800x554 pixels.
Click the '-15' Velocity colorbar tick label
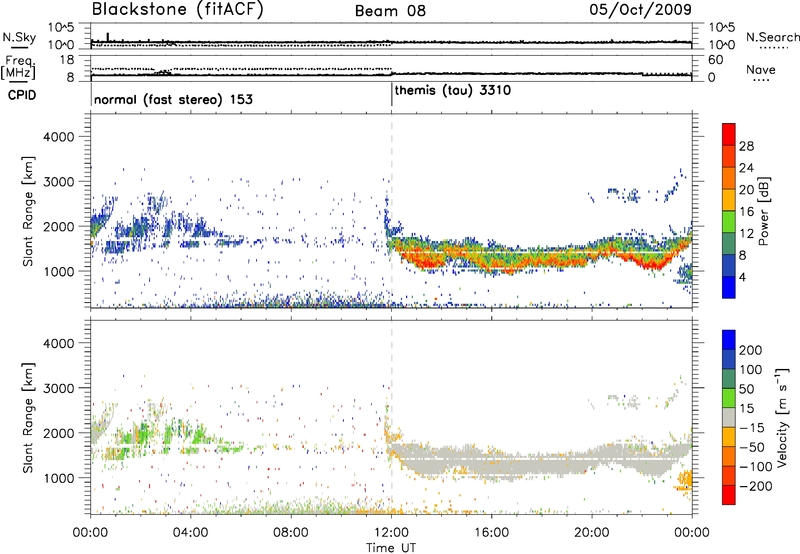pyautogui.click(x=752, y=428)
